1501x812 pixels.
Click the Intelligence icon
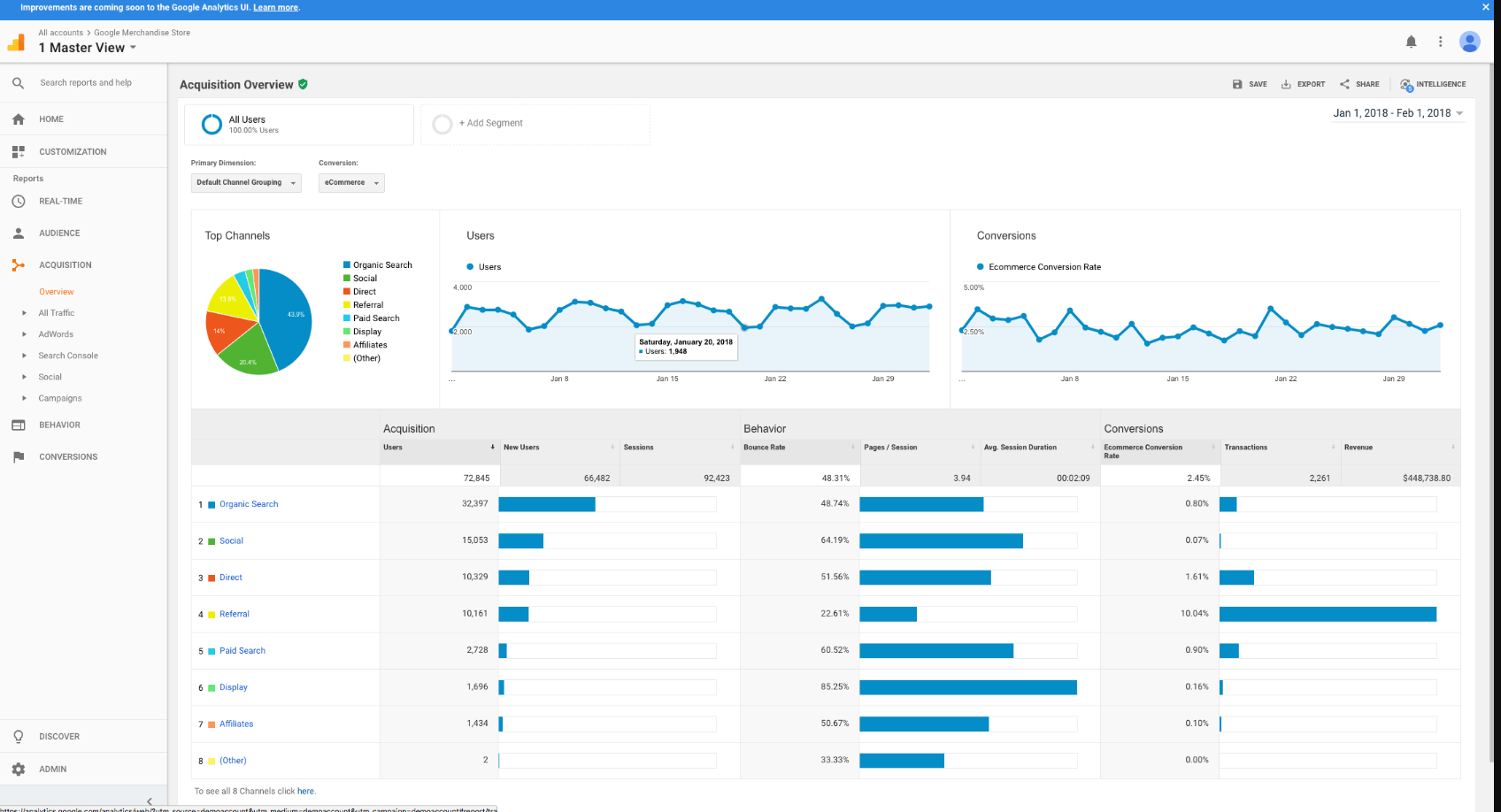pyautogui.click(x=1406, y=85)
